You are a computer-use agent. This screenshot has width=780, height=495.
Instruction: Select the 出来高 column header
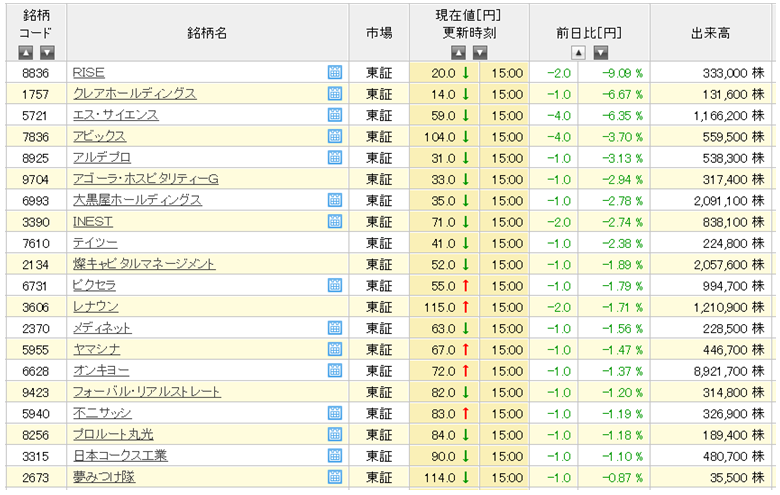pos(711,33)
